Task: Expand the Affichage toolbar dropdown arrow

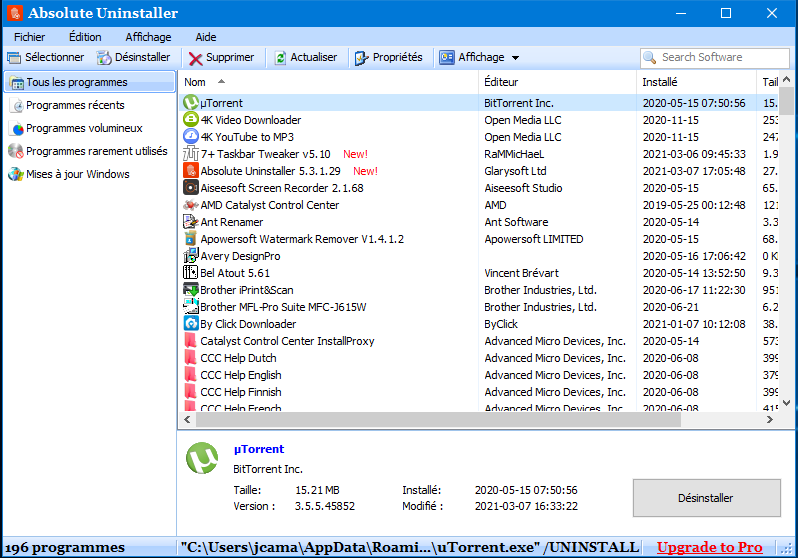Action: (x=515, y=58)
